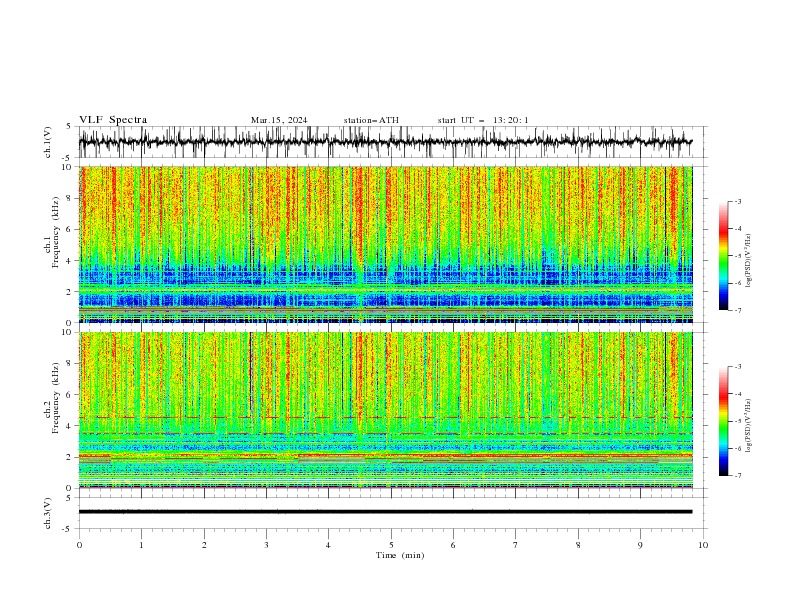The height and width of the screenshot is (612, 792).
Task: Click the '-5' label on ch.2 color bar
Action: (x=738, y=421)
